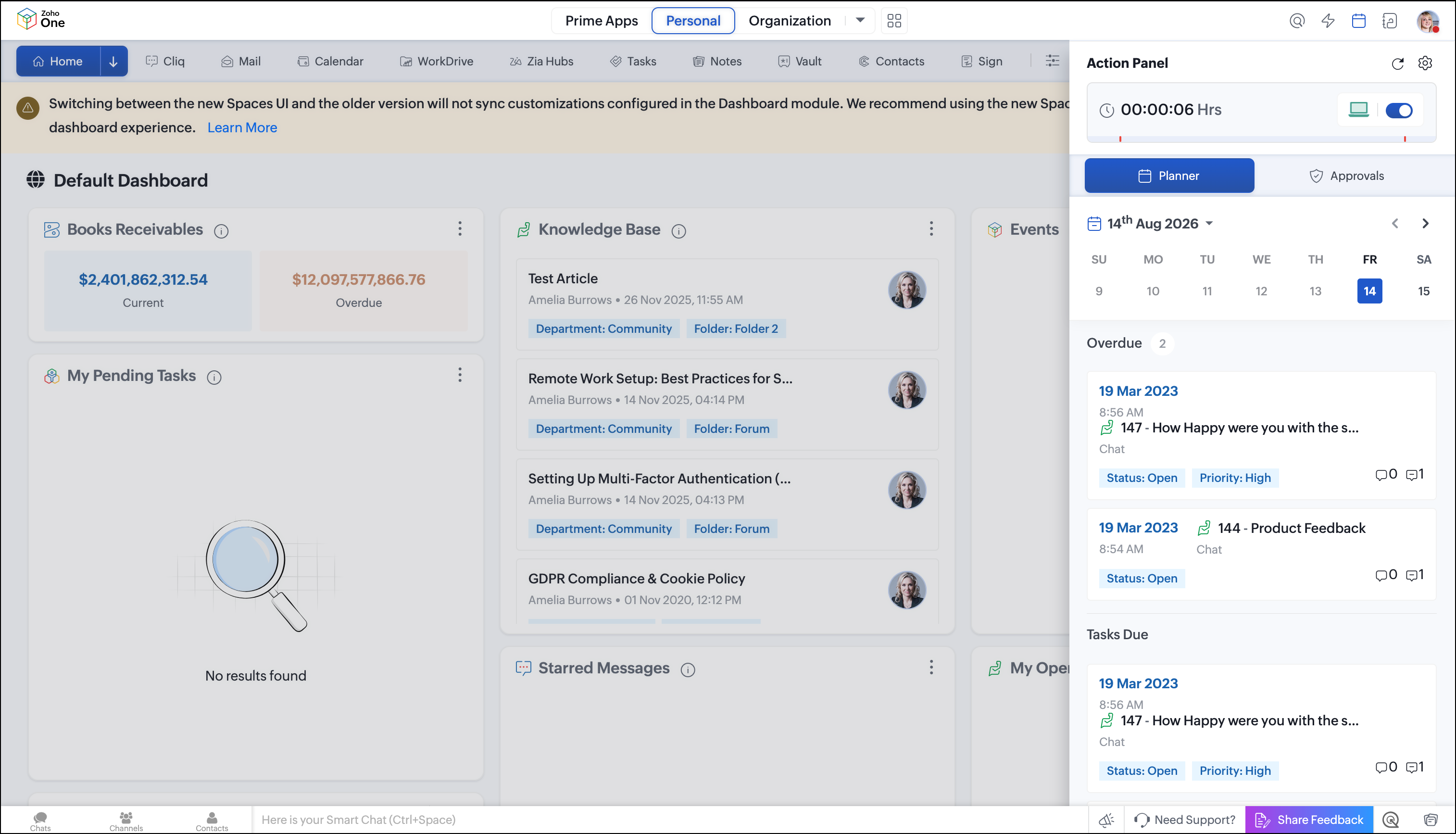Refresh the Action Panel
Screen dimensions: 1456x834
pos(1398,63)
